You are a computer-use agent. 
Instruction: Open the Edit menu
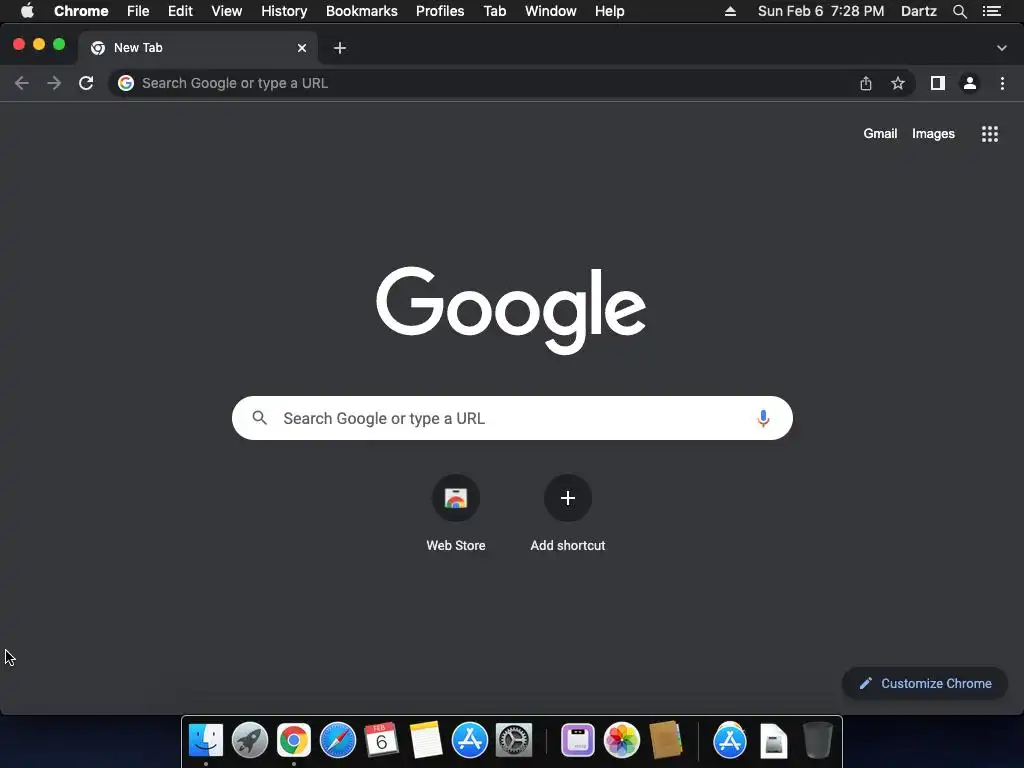pos(180,11)
